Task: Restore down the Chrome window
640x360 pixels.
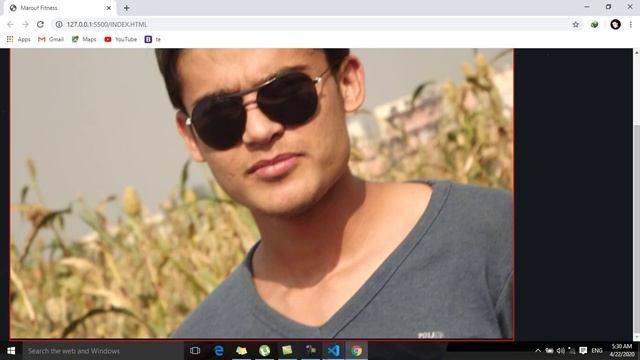Action: tap(608, 7)
